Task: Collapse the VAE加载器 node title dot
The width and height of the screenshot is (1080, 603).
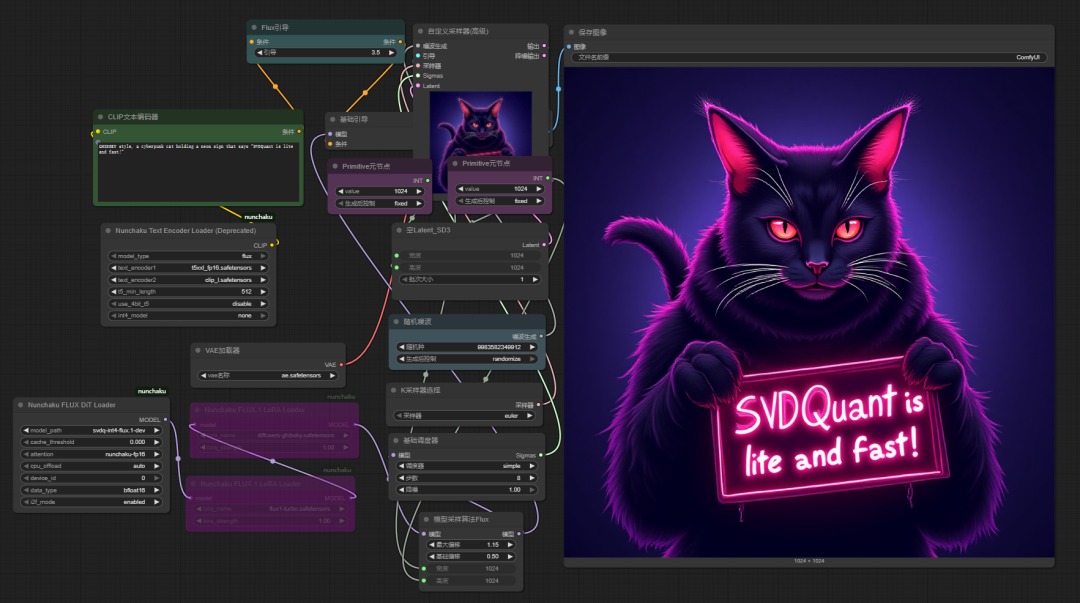Action: click(x=198, y=350)
